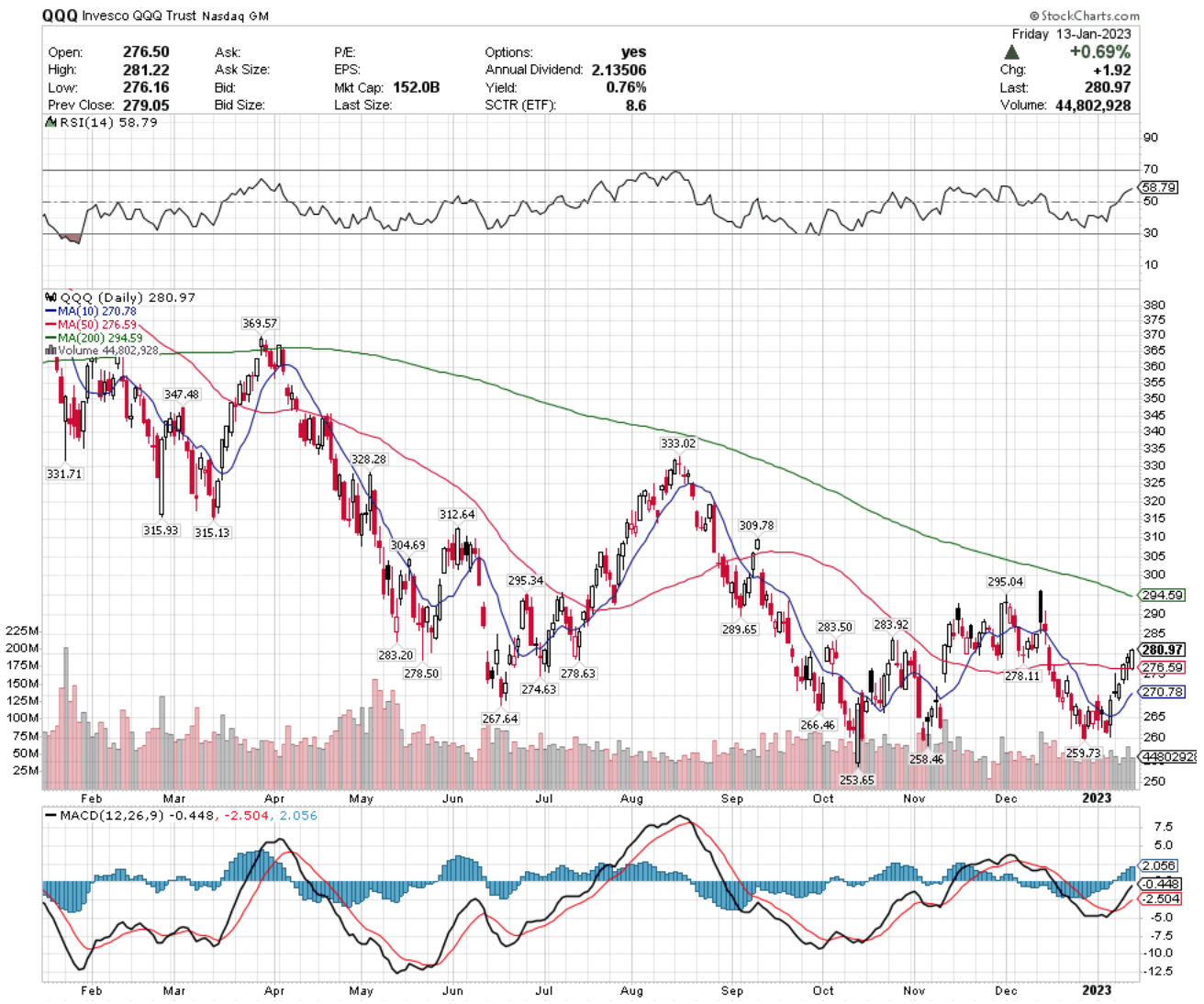
Task: Click the High value 281.22
Action: pyautogui.click(x=146, y=70)
